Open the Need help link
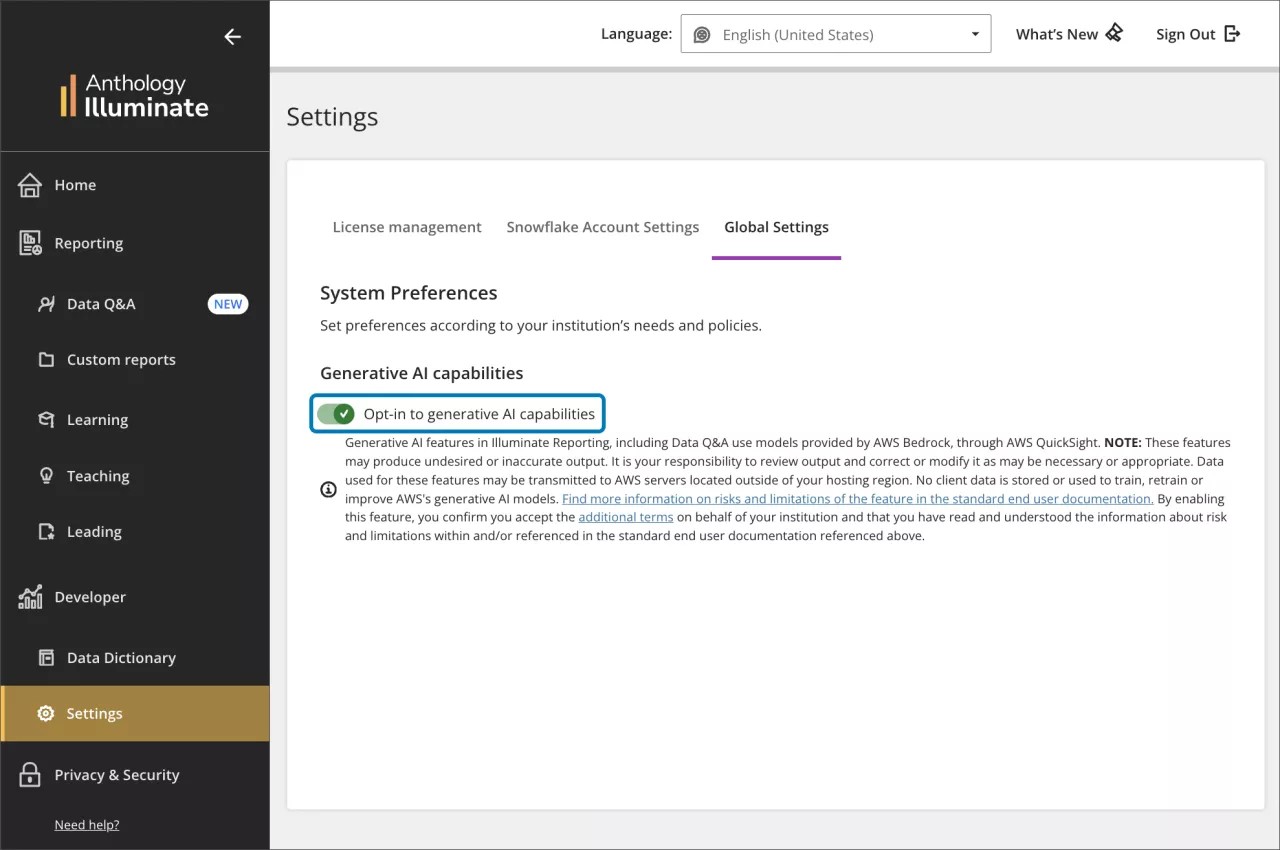Viewport: 1280px width, 850px height. pos(86,824)
